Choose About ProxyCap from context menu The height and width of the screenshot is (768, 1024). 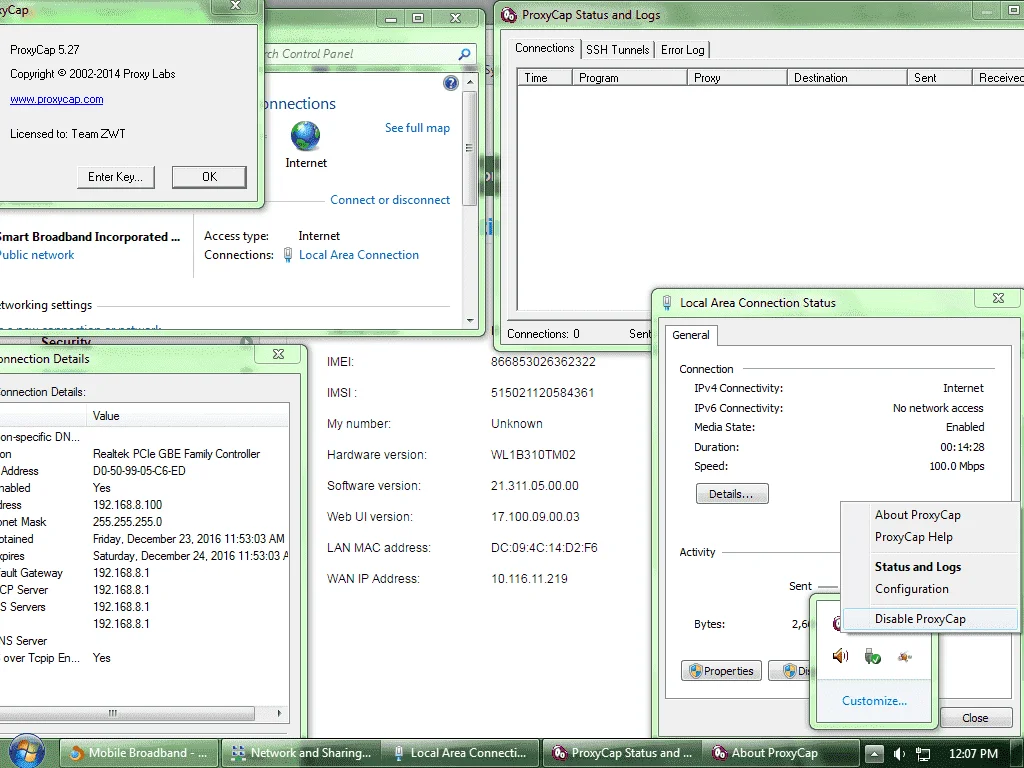[918, 515]
